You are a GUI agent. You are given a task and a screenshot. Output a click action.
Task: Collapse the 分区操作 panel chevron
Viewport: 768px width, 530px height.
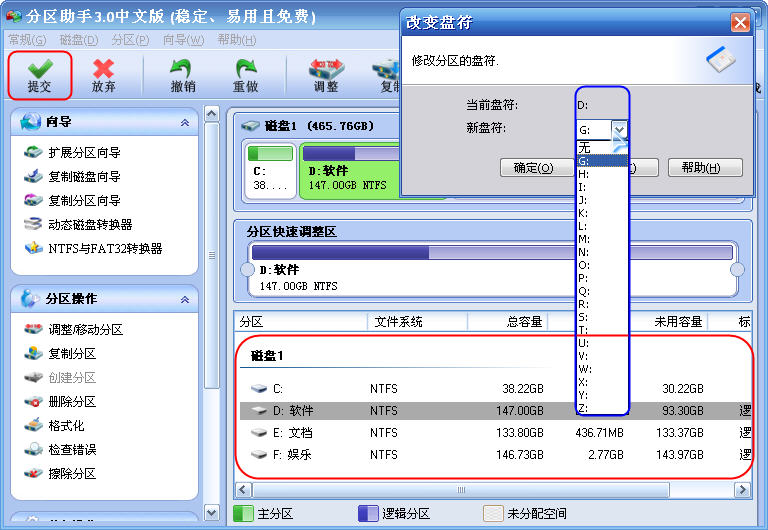pyautogui.click(x=184, y=299)
